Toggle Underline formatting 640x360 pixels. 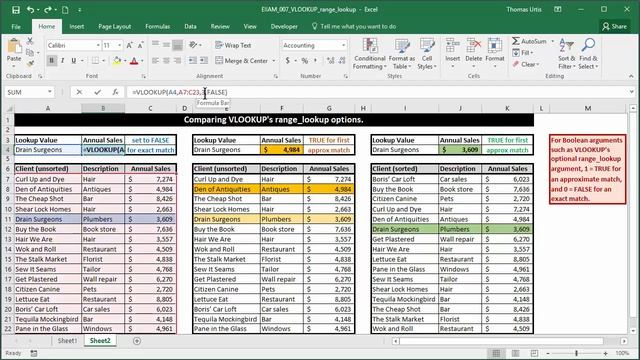(x=73, y=60)
